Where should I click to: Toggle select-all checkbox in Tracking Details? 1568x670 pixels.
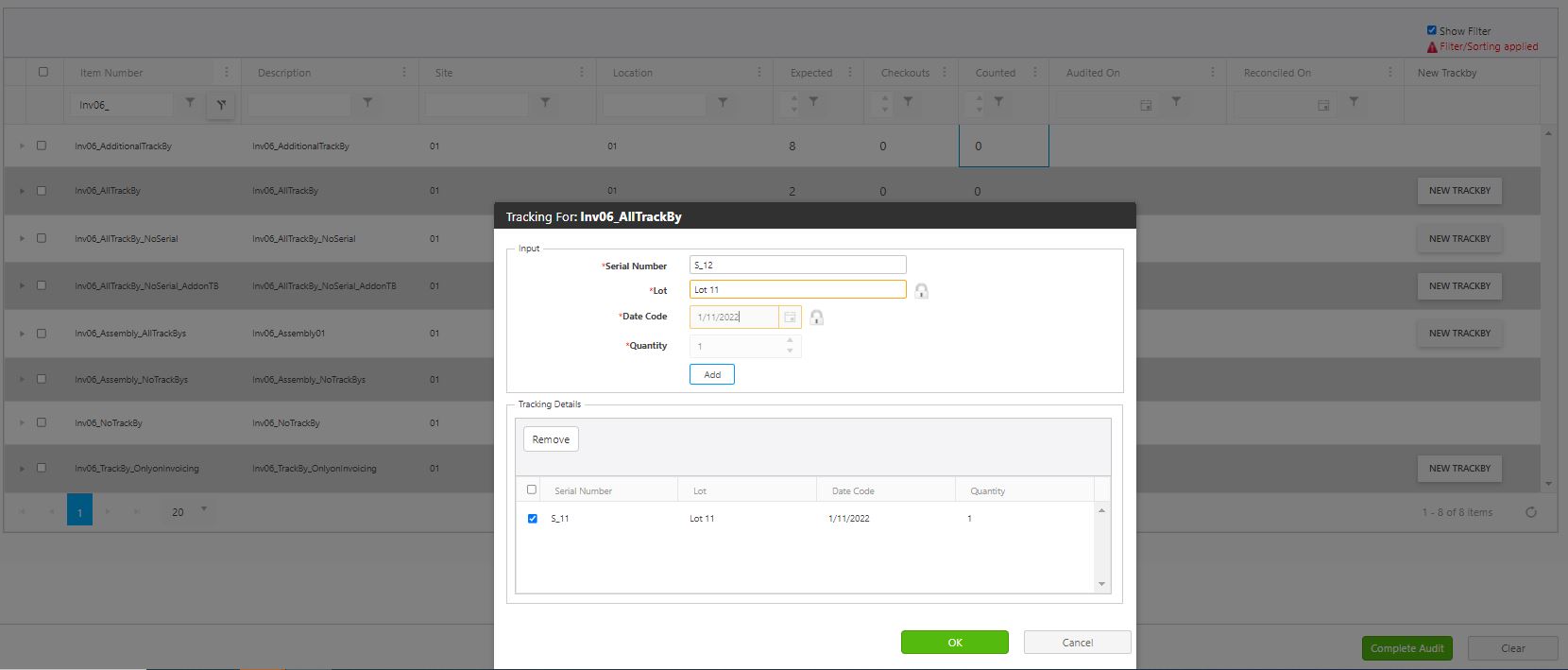532,490
